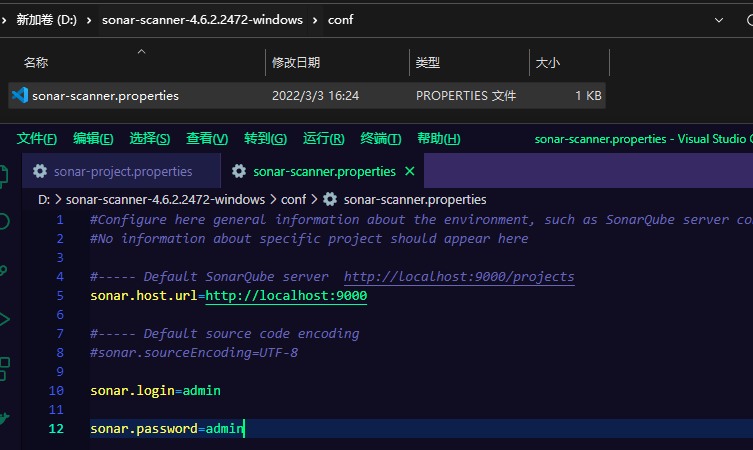The width and height of the screenshot is (753, 450).
Task: Click sonar.host.url key on line 5
Action: point(144,296)
